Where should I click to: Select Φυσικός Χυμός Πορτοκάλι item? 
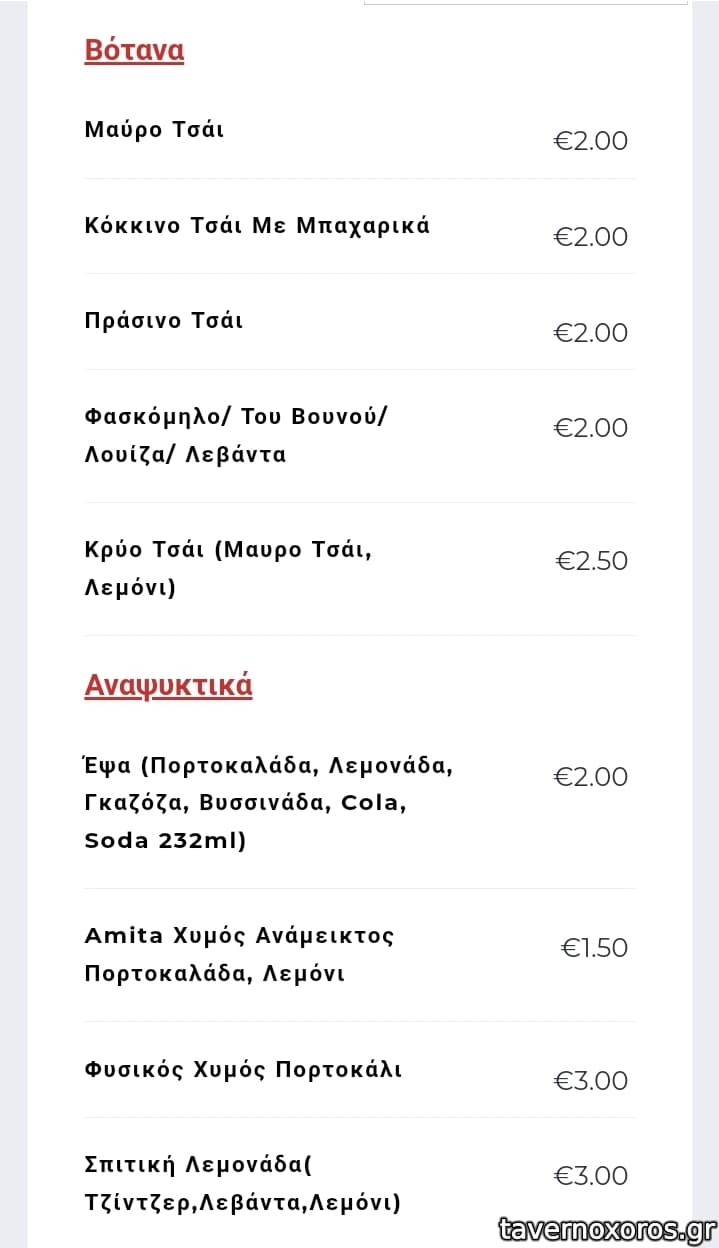243,1070
